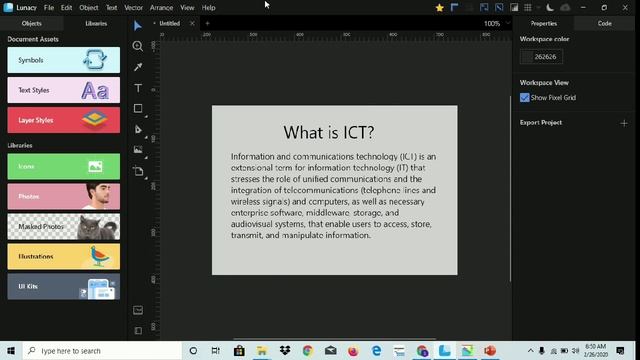Switch to the Code tab
Screen dimensions: 640x360
point(604,23)
